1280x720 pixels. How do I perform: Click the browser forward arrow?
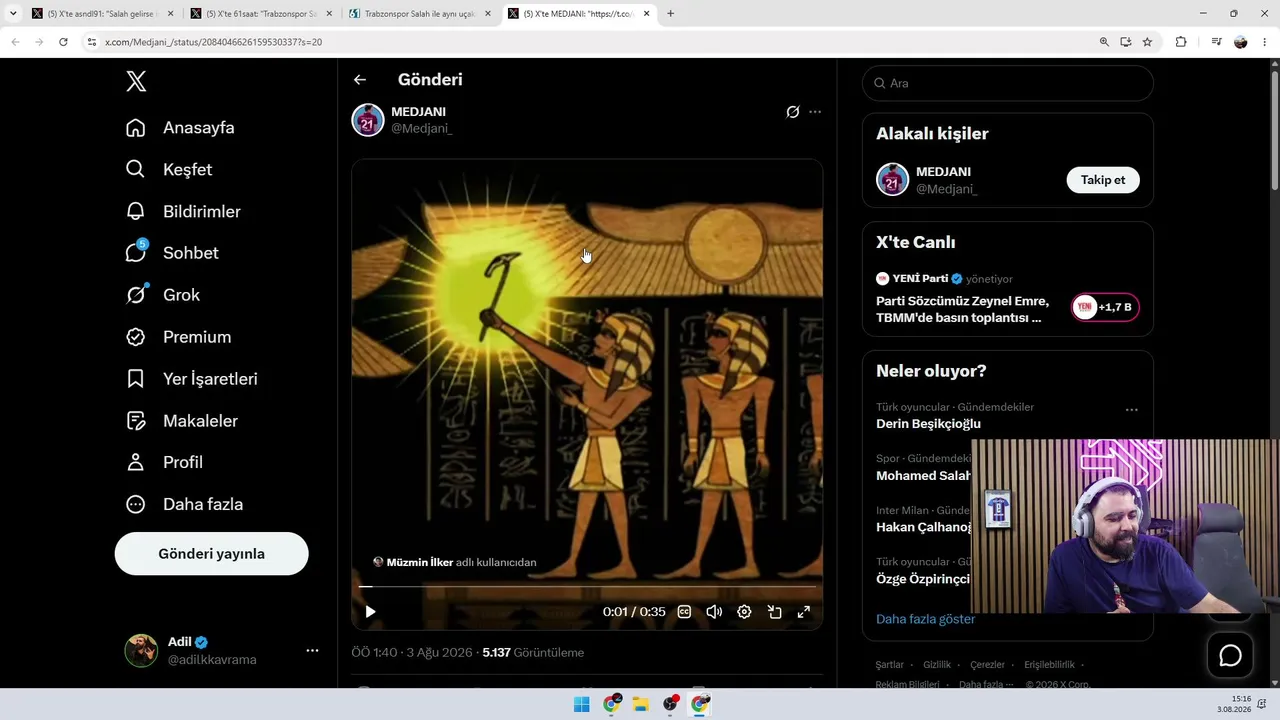click(x=39, y=42)
